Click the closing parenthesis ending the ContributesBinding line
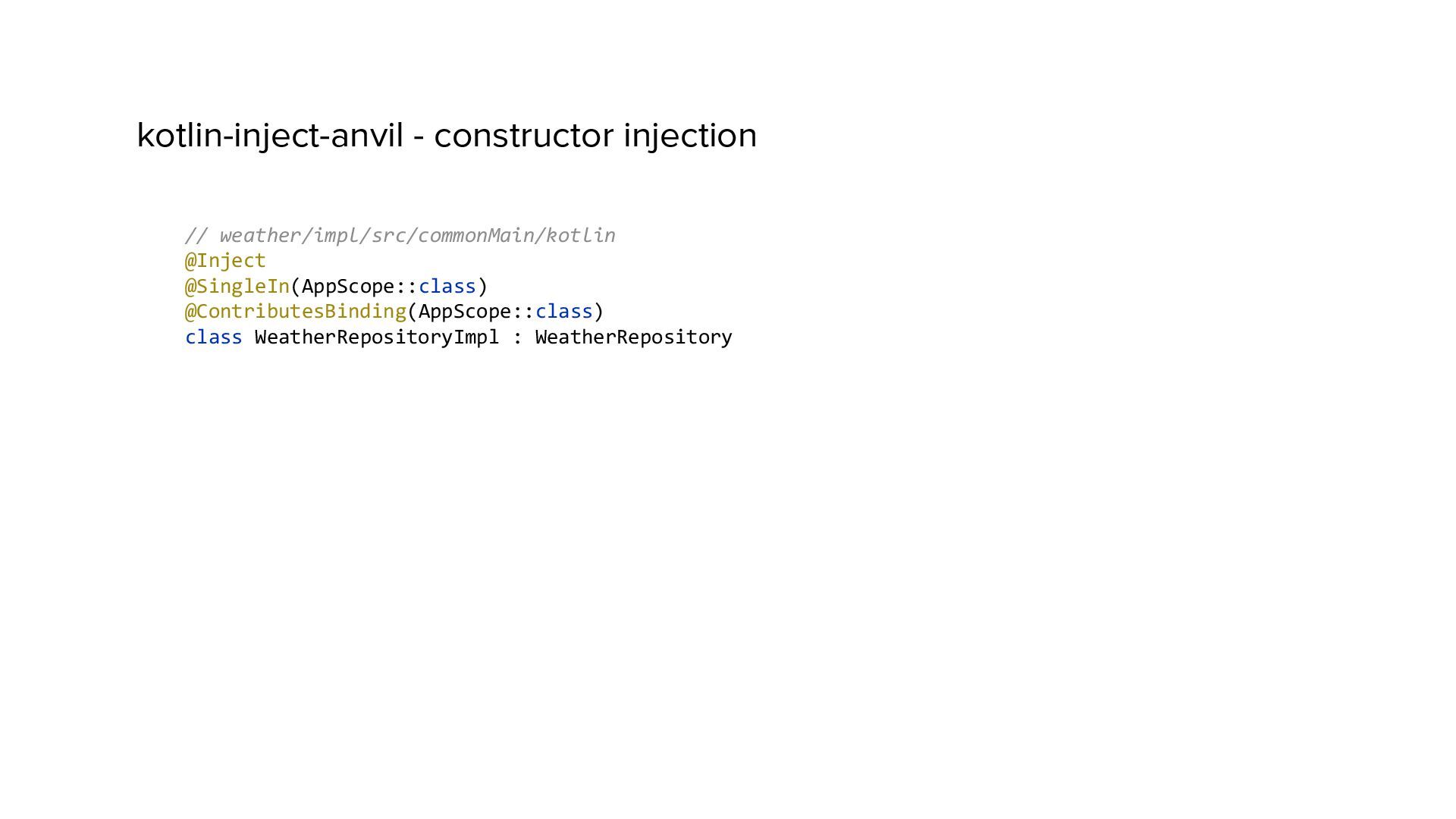This screenshot has height=819, width=1456. (599, 311)
